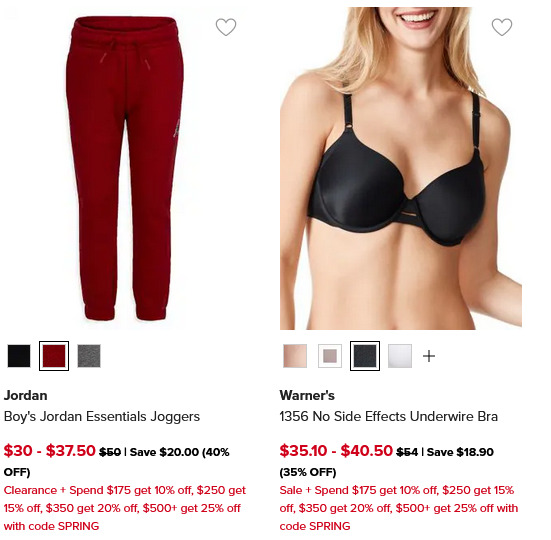Select the mauve bra color swatch

(330, 356)
